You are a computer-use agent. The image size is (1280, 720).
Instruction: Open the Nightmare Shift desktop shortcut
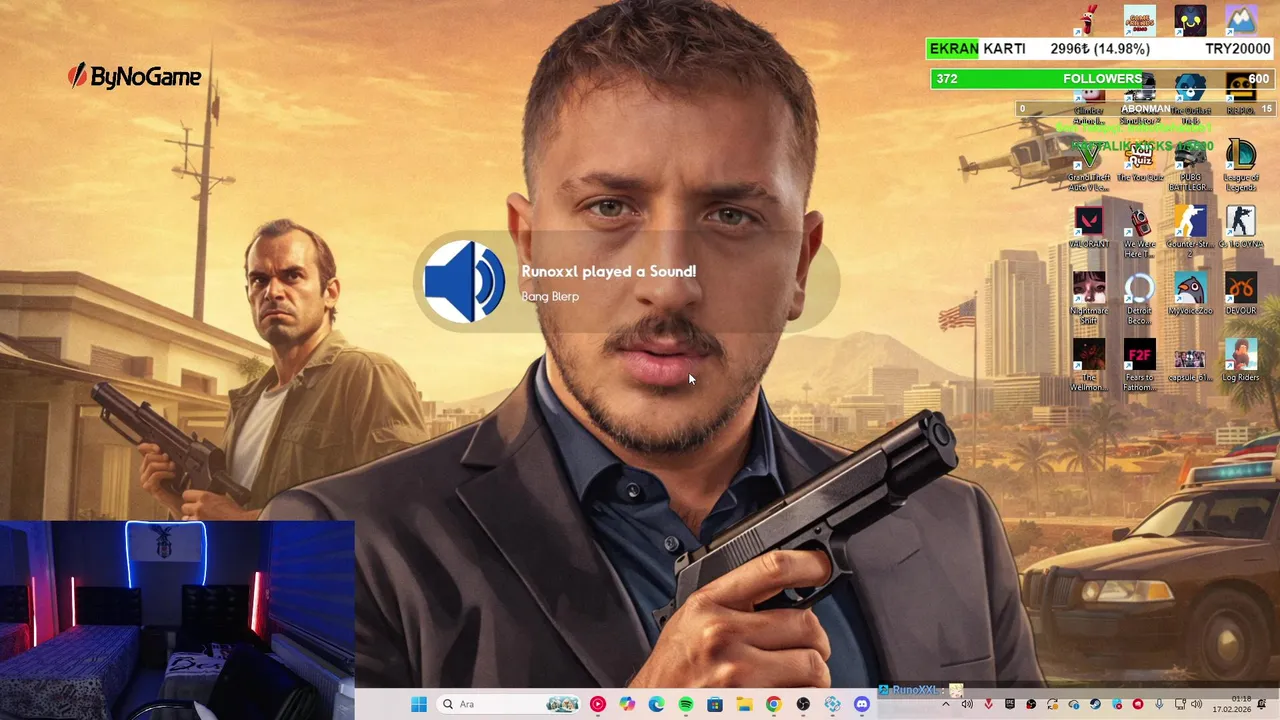tap(1089, 299)
